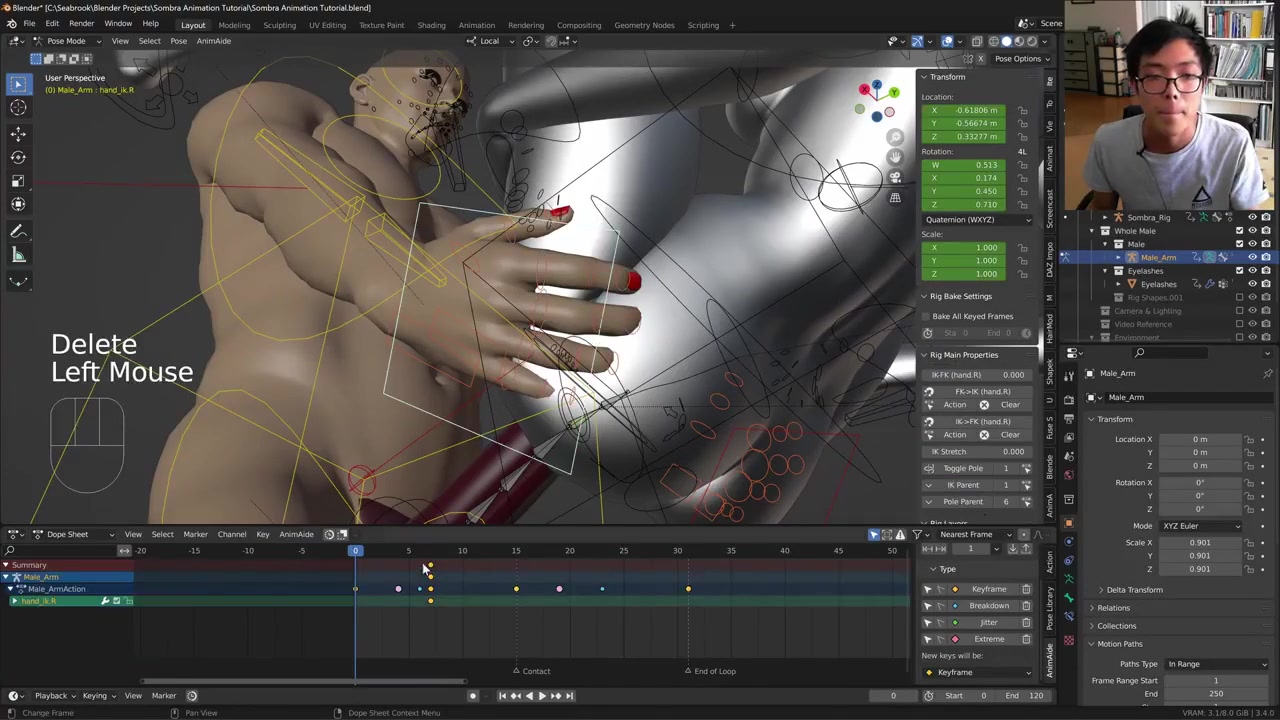Expand the Delta Transform panel
The width and height of the screenshot is (1280, 720).
(1134, 590)
